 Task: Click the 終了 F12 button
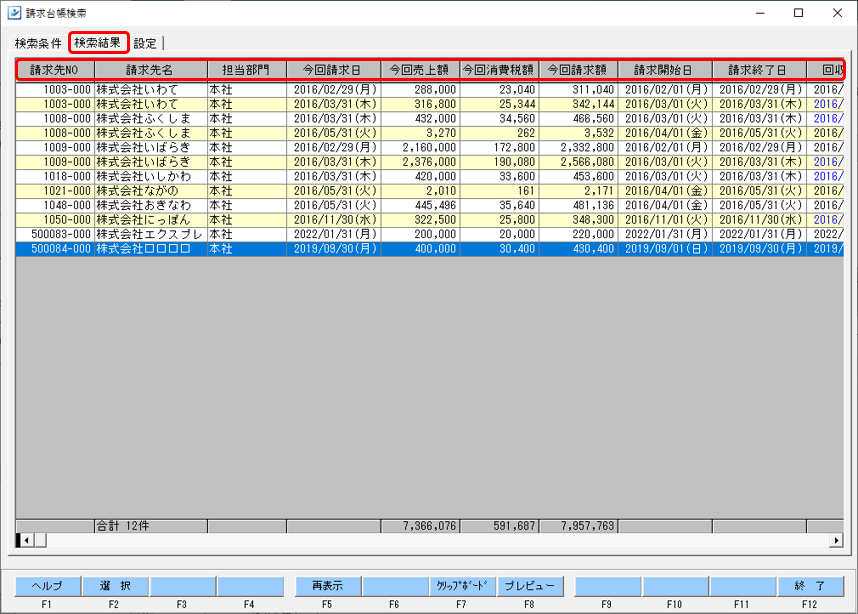click(x=810, y=586)
